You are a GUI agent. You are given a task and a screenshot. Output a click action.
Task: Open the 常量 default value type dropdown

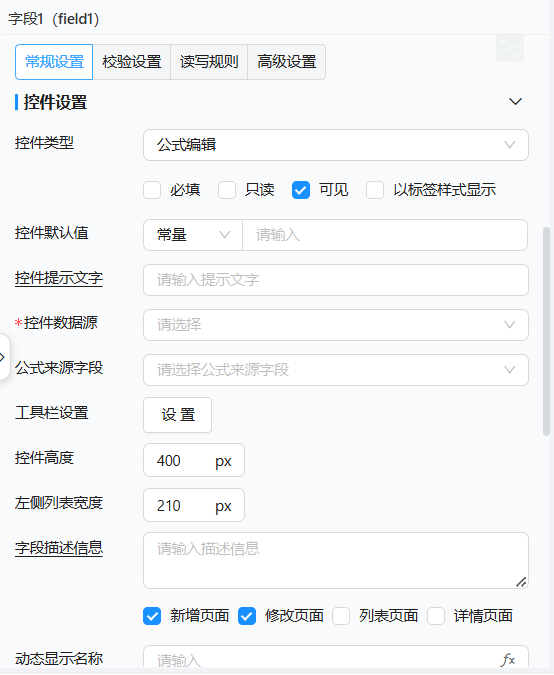coord(193,235)
